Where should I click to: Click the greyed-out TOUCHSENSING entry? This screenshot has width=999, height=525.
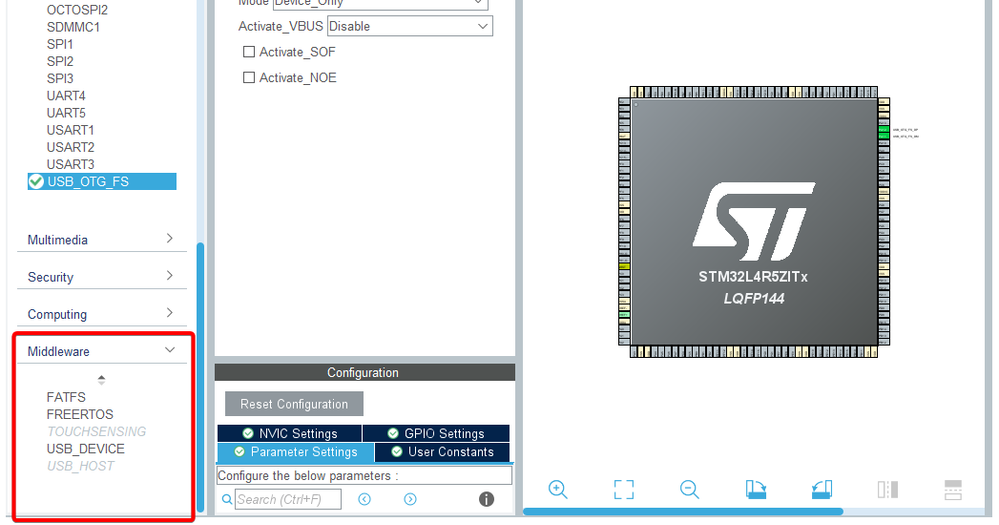tap(96, 432)
